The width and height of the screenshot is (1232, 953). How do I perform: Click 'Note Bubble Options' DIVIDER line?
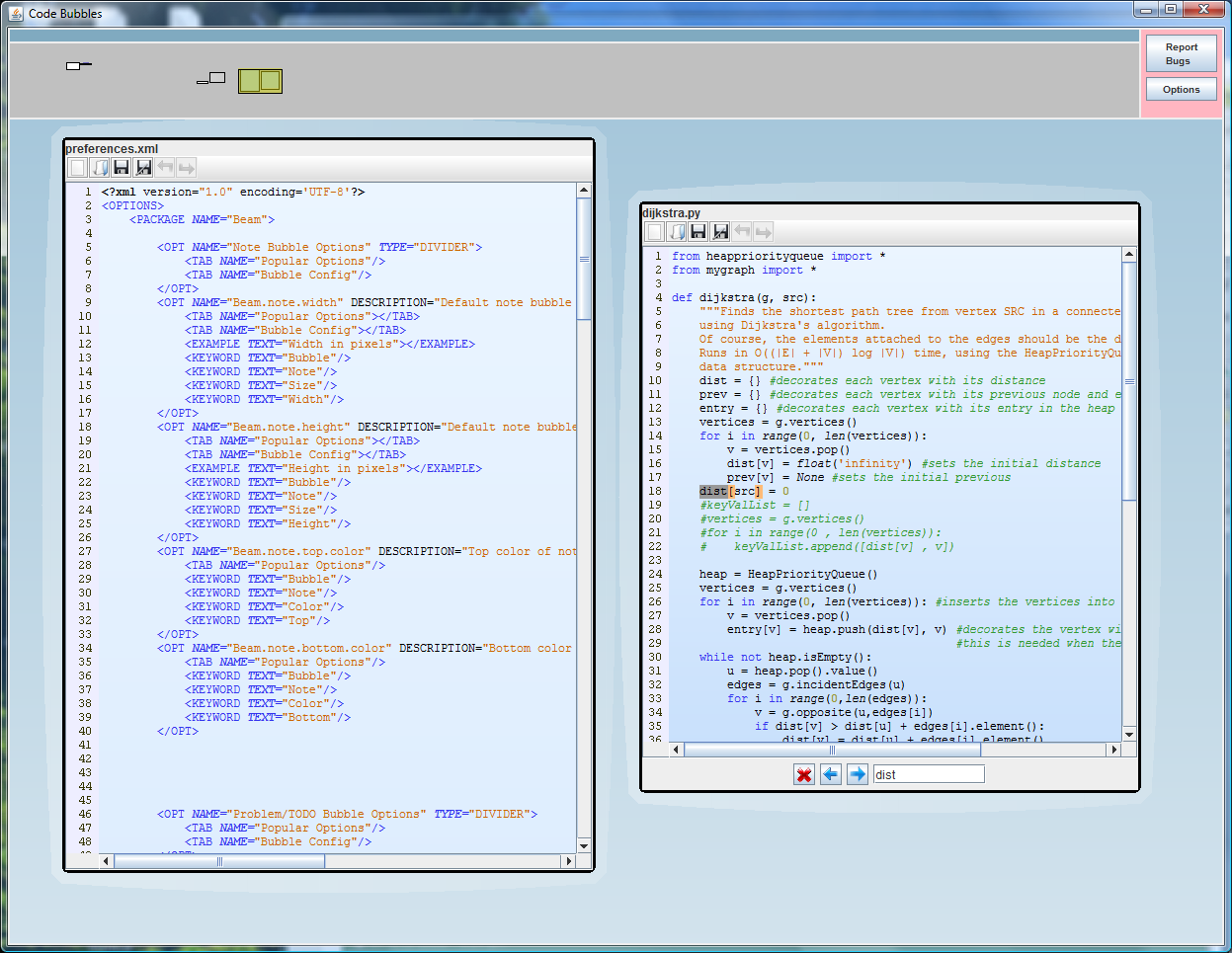click(319, 247)
